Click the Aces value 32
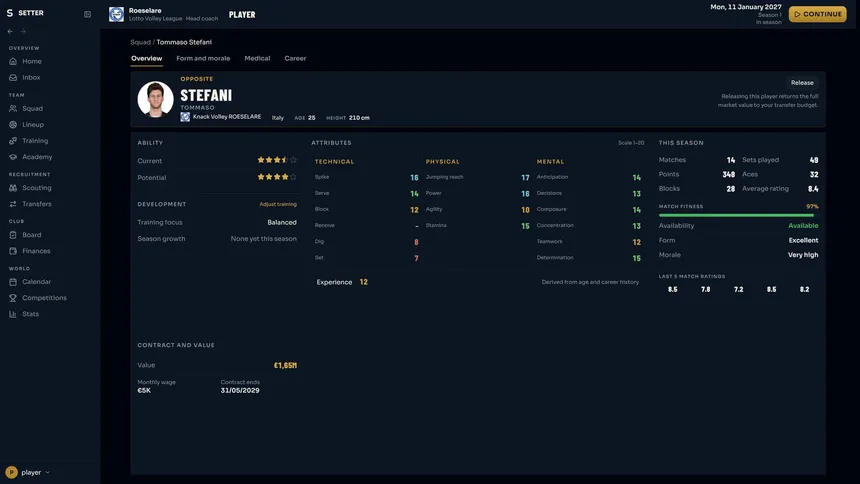Viewport: 860px width, 484px height. coord(814,175)
